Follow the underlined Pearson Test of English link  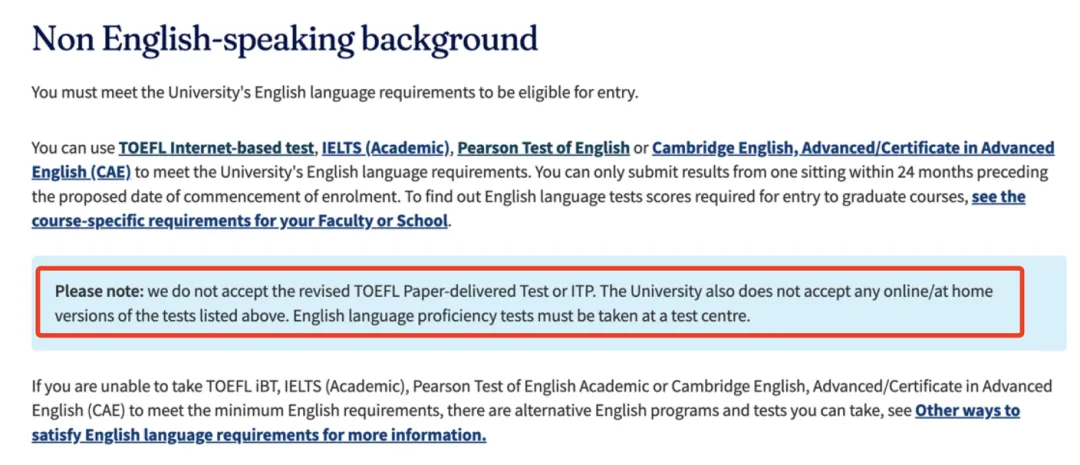click(543, 148)
